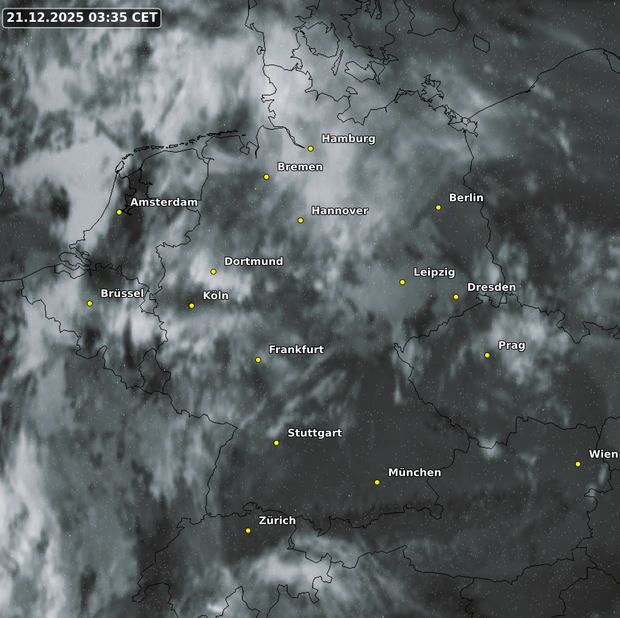
Task: Click the Amsterdam yellow location dot
Action: (x=119, y=212)
